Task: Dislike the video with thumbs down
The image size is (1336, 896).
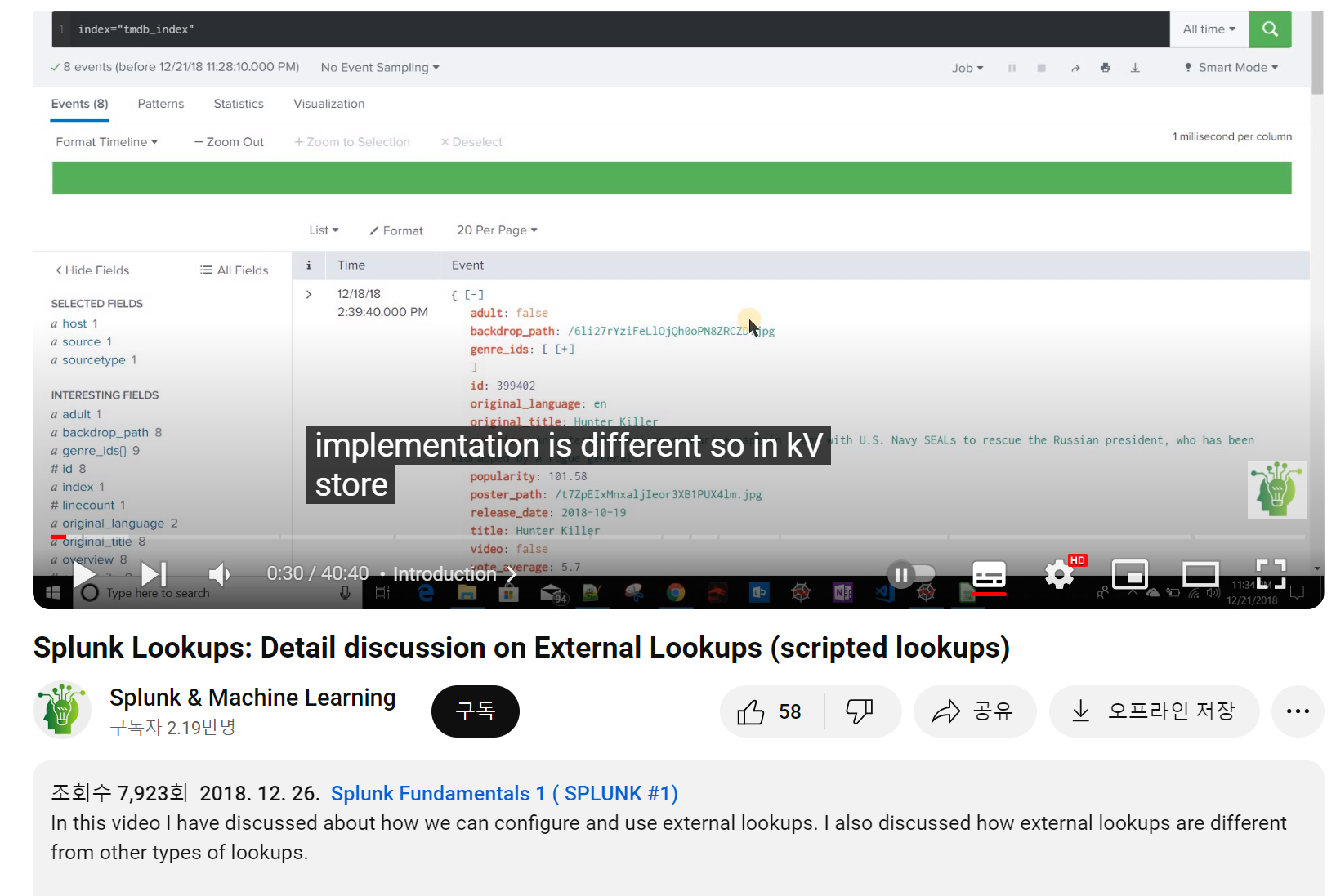Action: tap(860, 711)
